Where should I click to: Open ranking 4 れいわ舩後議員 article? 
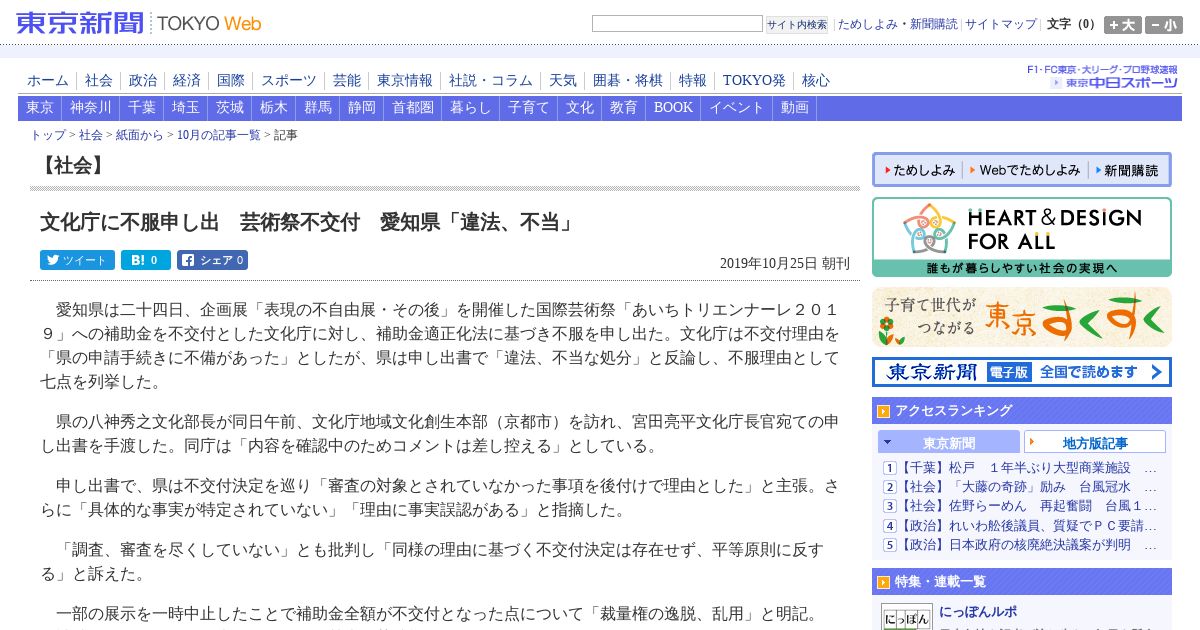(x=1027, y=526)
